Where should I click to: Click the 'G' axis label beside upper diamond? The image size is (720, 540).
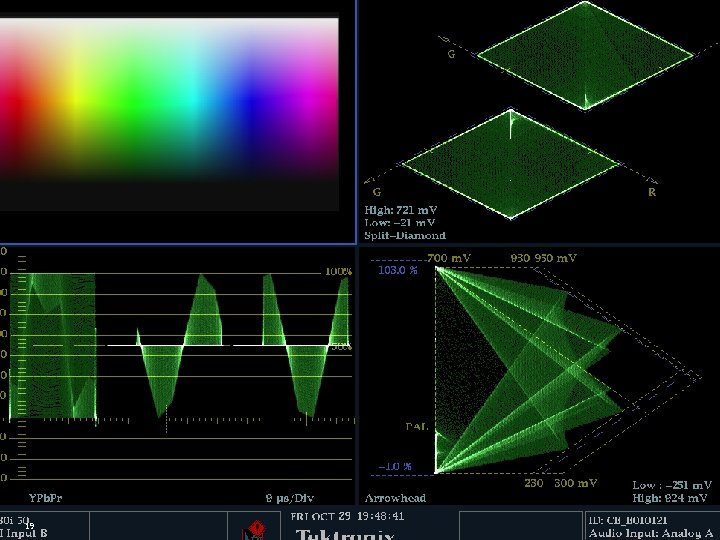pyautogui.click(x=451, y=54)
